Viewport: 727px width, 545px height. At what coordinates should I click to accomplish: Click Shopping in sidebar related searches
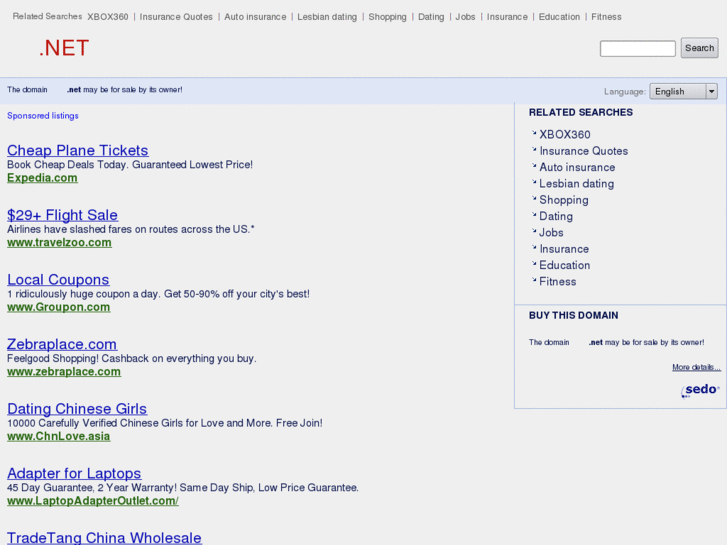564,200
